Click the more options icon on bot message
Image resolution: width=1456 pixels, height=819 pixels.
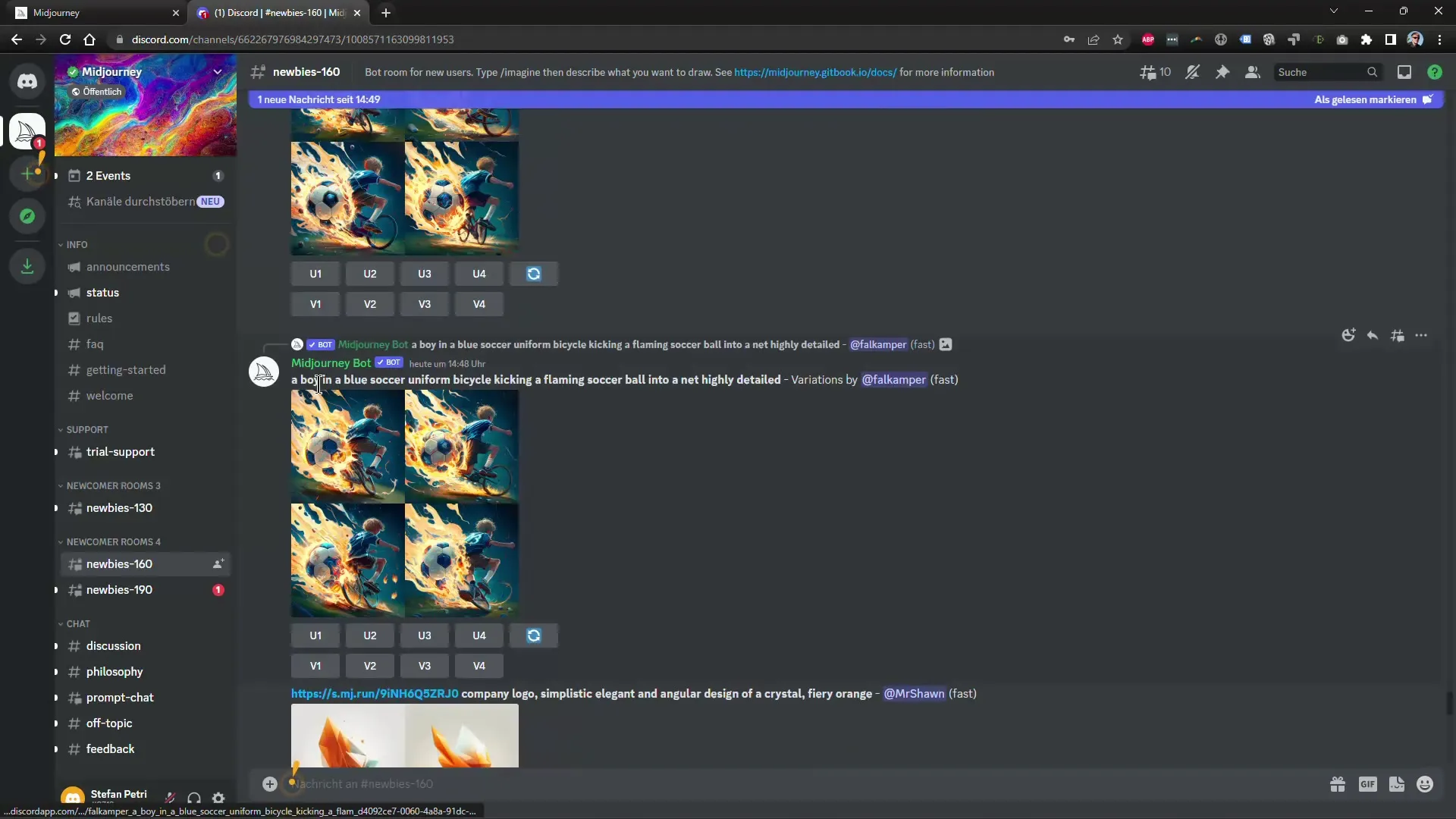pyautogui.click(x=1421, y=335)
